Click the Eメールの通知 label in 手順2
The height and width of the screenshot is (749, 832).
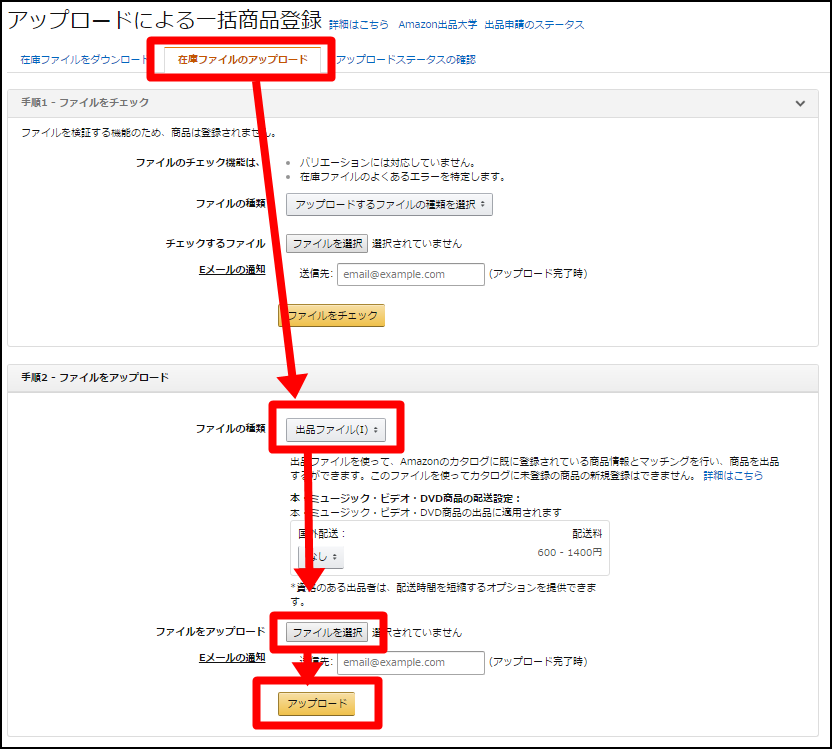(x=232, y=657)
